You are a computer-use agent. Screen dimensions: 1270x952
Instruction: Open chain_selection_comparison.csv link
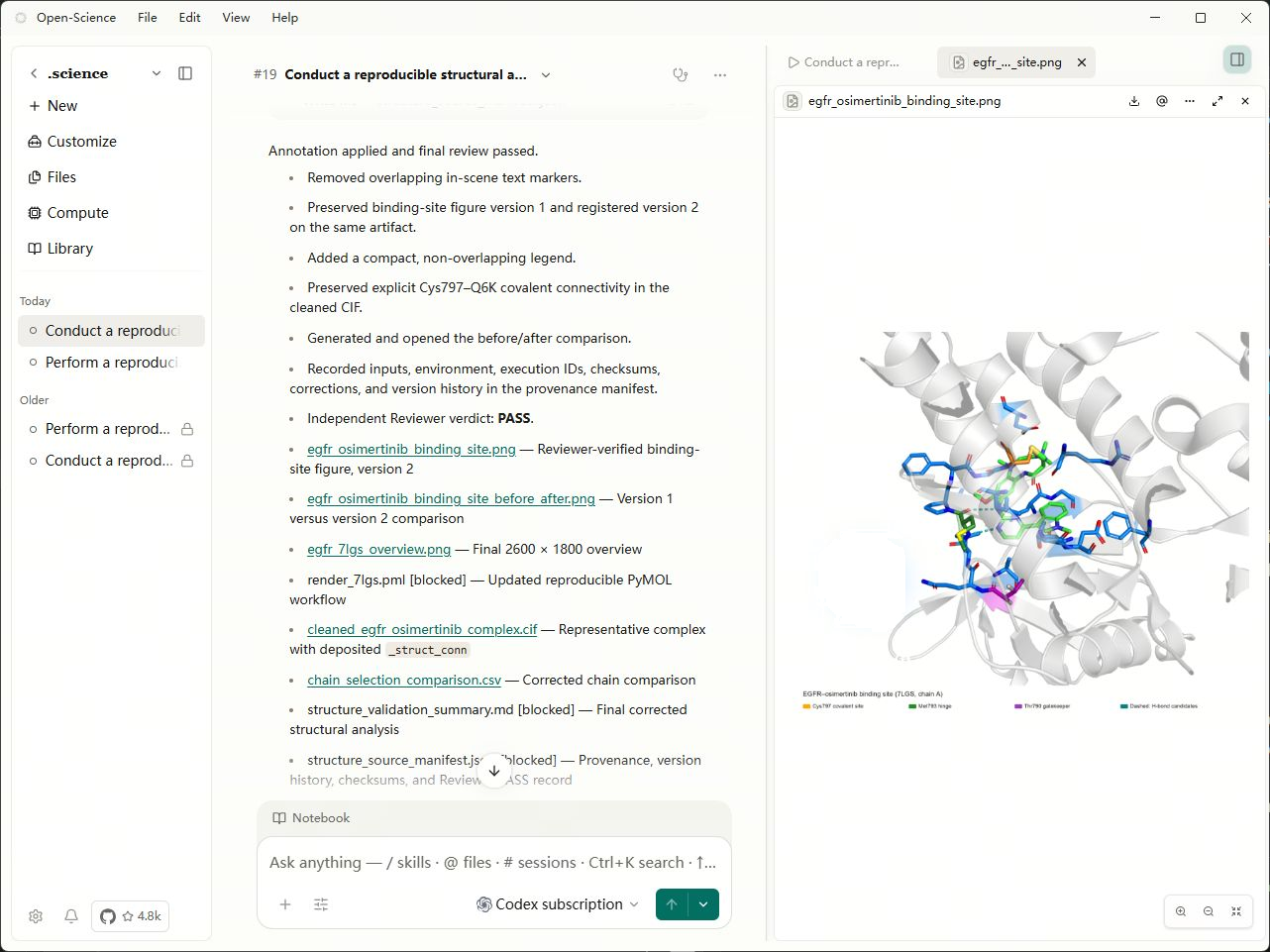coord(404,680)
